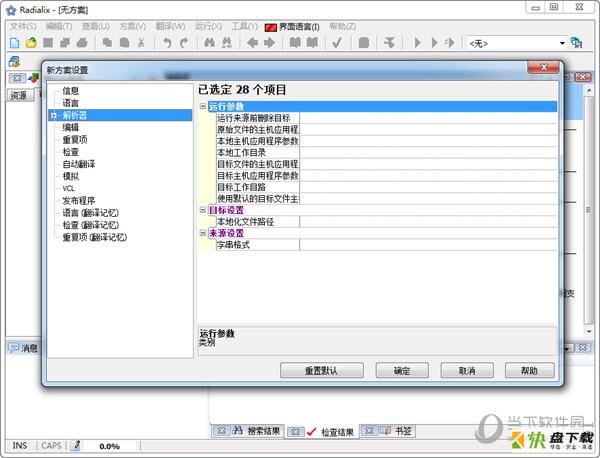Open the 界面语言(I) menu
600x458 pixels.
pyautogui.click(x=292, y=27)
